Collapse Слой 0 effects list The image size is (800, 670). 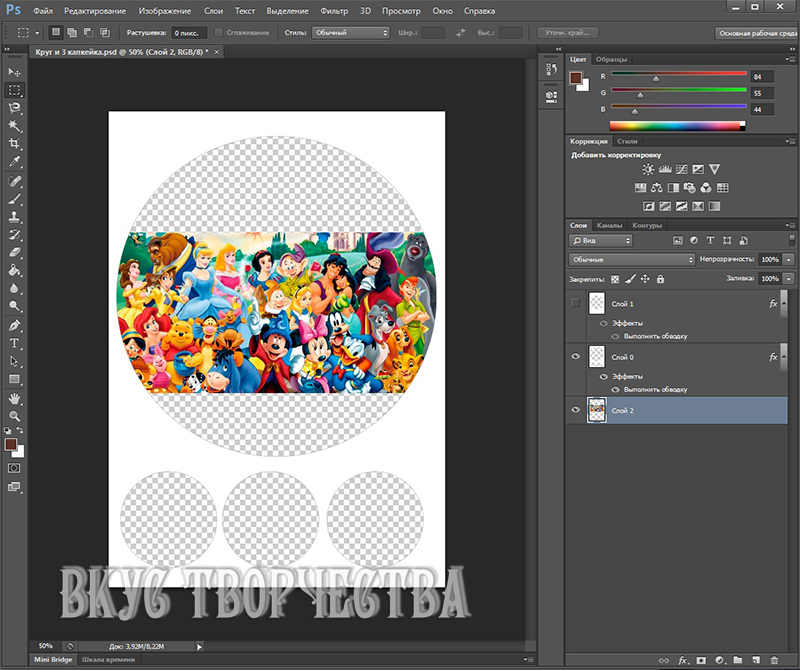point(784,356)
